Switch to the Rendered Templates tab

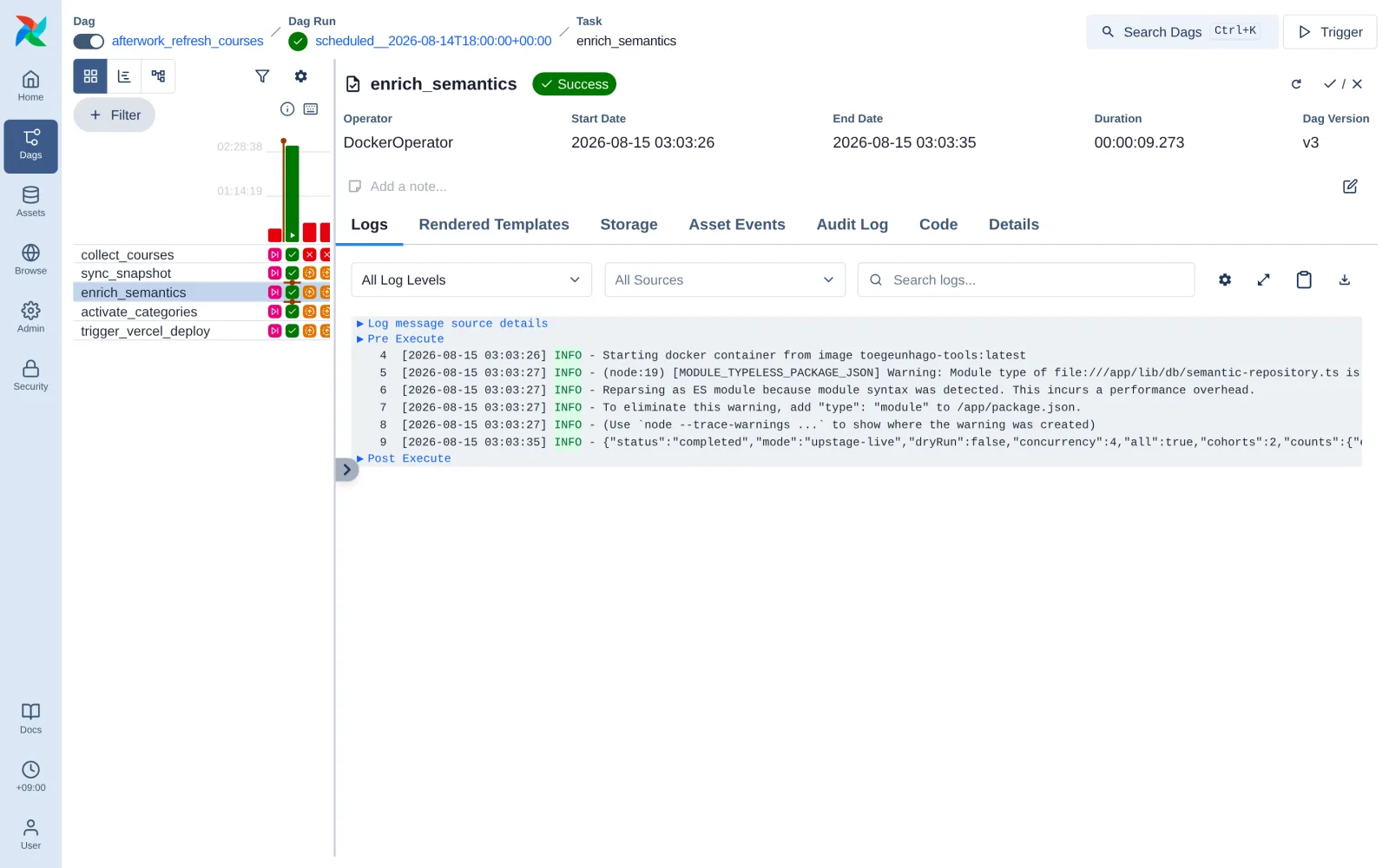point(494,225)
